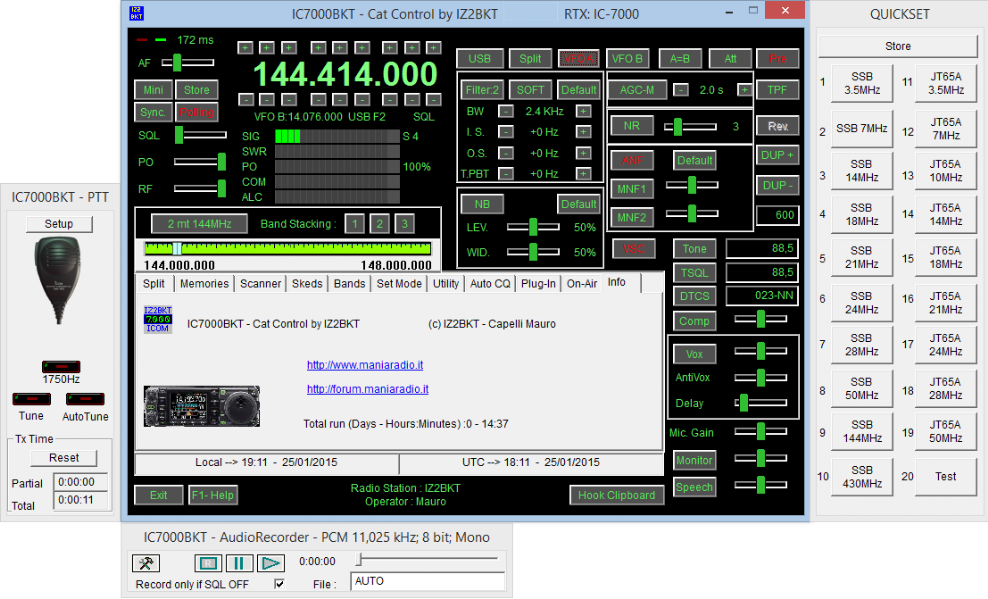Toggle the VSC function
The height and width of the screenshot is (599, 988).
coord(633,248)
